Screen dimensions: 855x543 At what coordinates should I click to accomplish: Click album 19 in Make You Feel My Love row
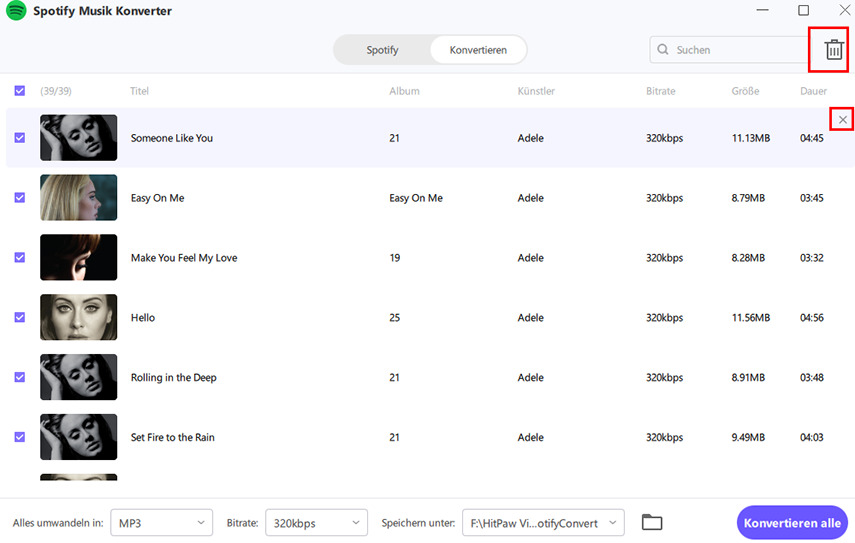coord(394,258)
